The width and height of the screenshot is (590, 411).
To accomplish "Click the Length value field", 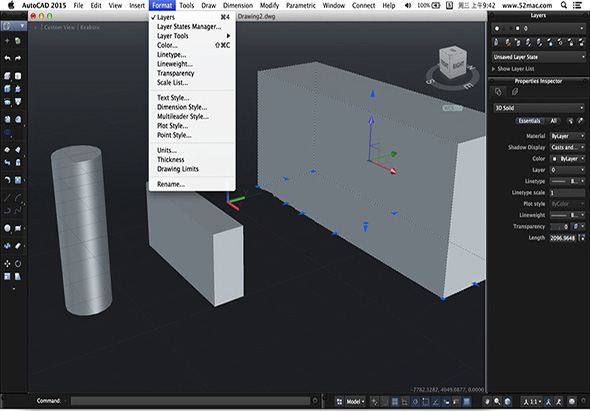I will click(563, 238).
